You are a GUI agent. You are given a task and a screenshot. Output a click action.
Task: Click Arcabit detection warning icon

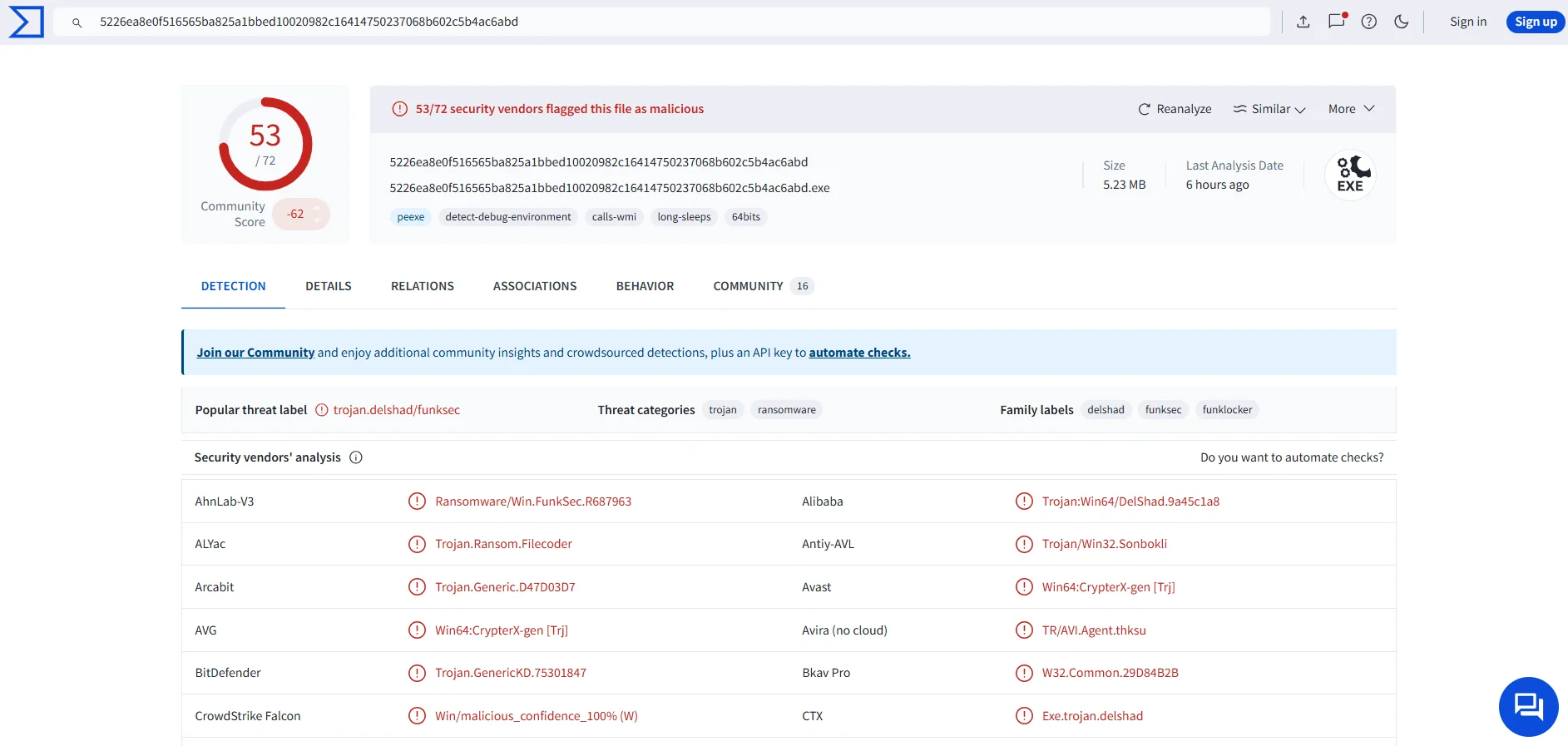[x=417, y=587]
